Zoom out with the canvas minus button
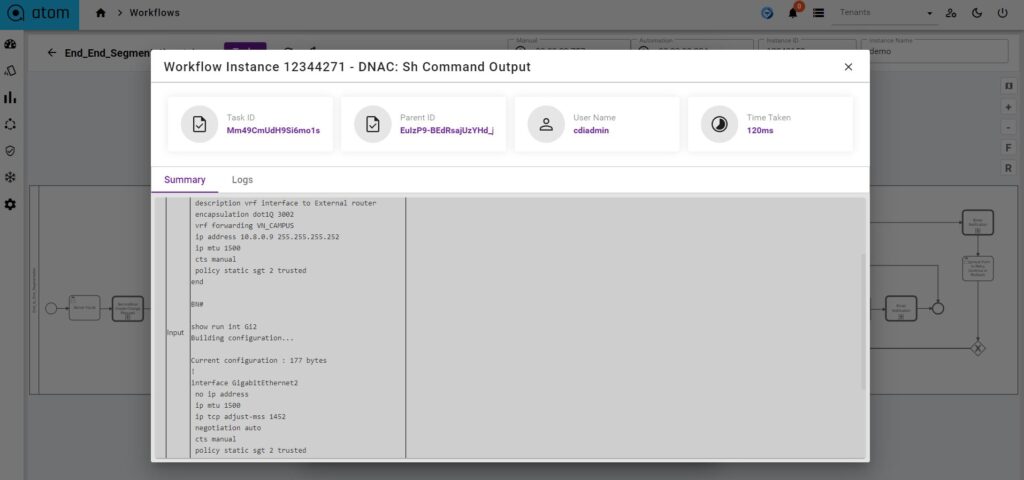Image resolution: width=1024 pixels, height=480 pixels. click(1008, 127)
